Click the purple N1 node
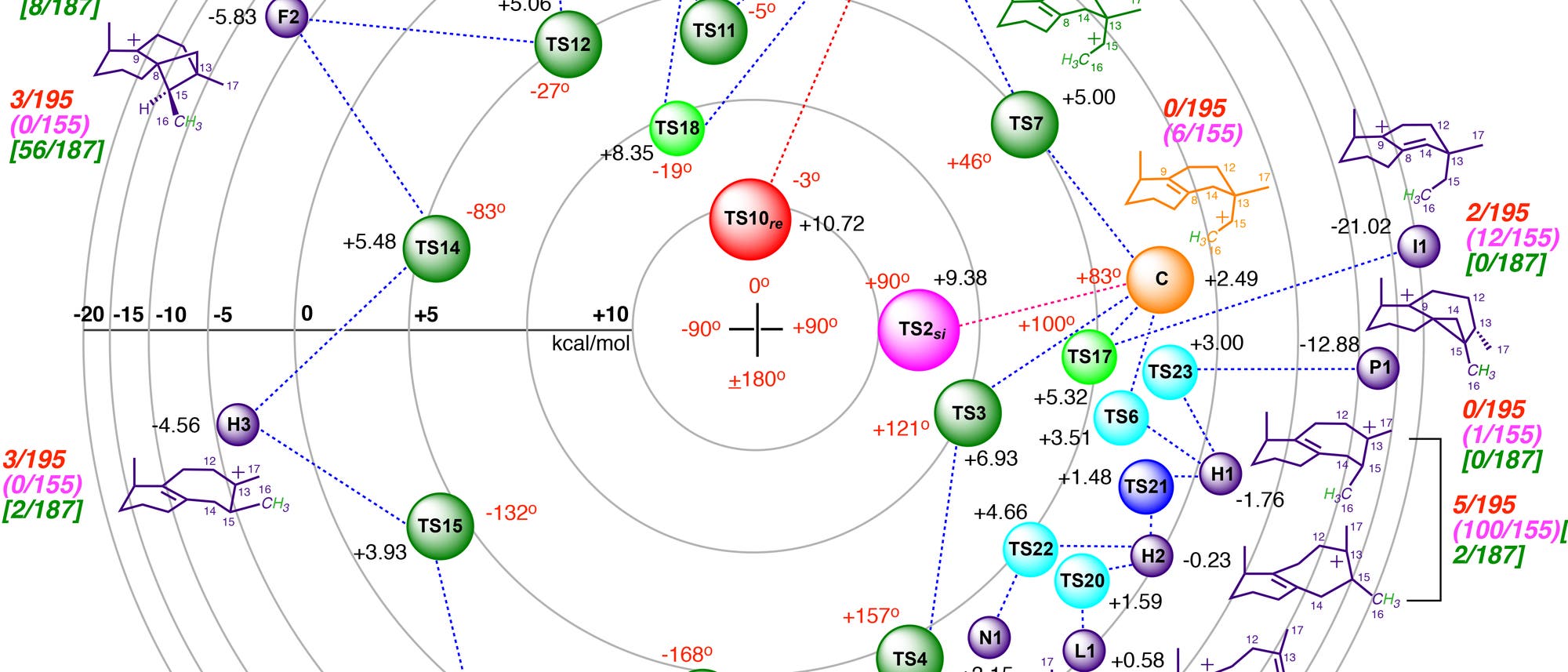The width and height of the screenshot is (1568, 672). 989,637
